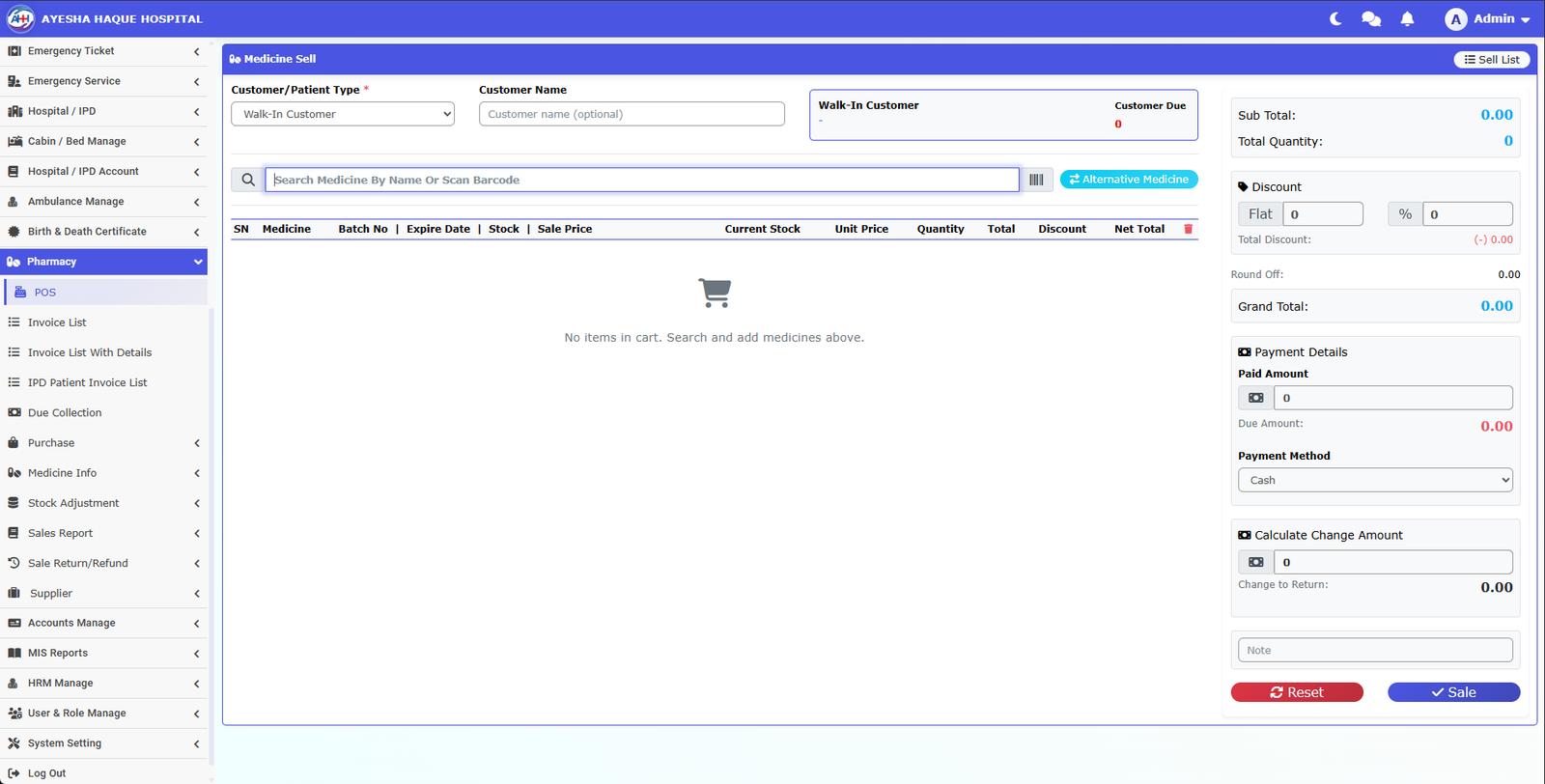Screen dimensions: 1545x784
Task: Click the Grand Total value
Action: (1497, 306)
